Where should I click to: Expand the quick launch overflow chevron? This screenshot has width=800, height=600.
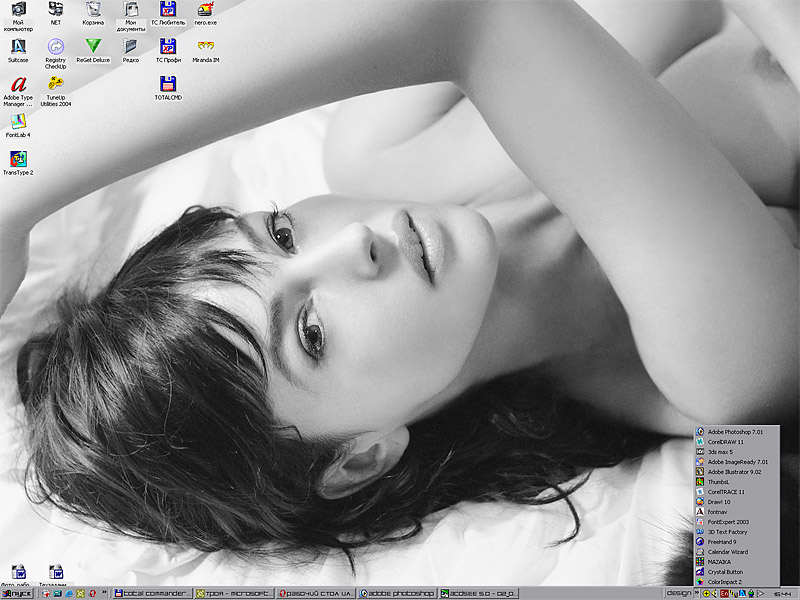pos(104,592)
